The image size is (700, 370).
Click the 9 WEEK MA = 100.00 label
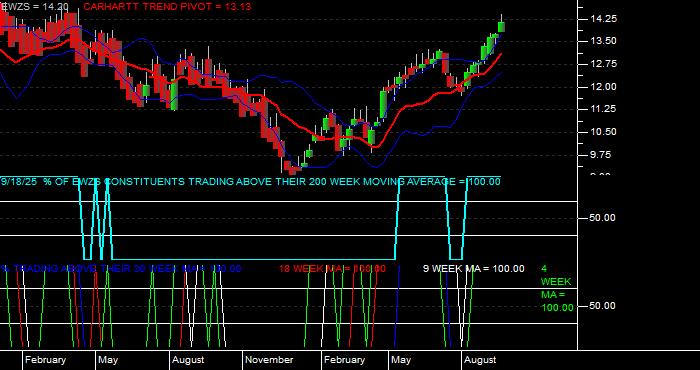474,268
